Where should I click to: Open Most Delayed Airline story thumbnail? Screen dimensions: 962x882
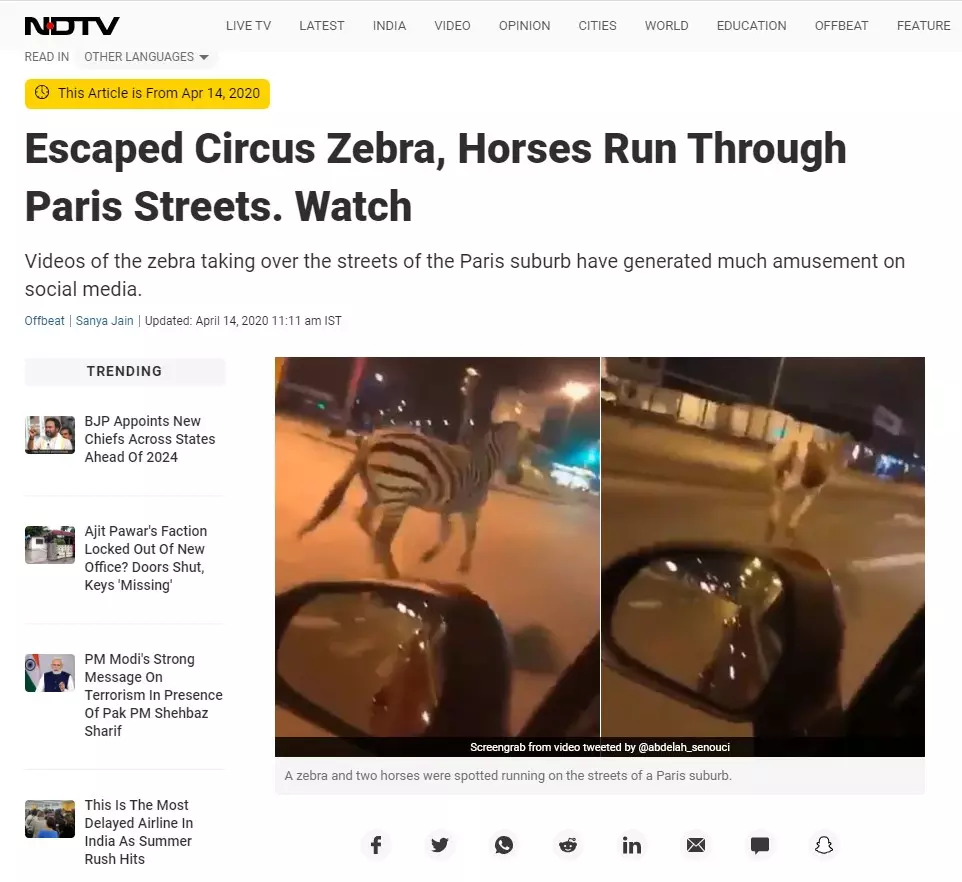50,819
